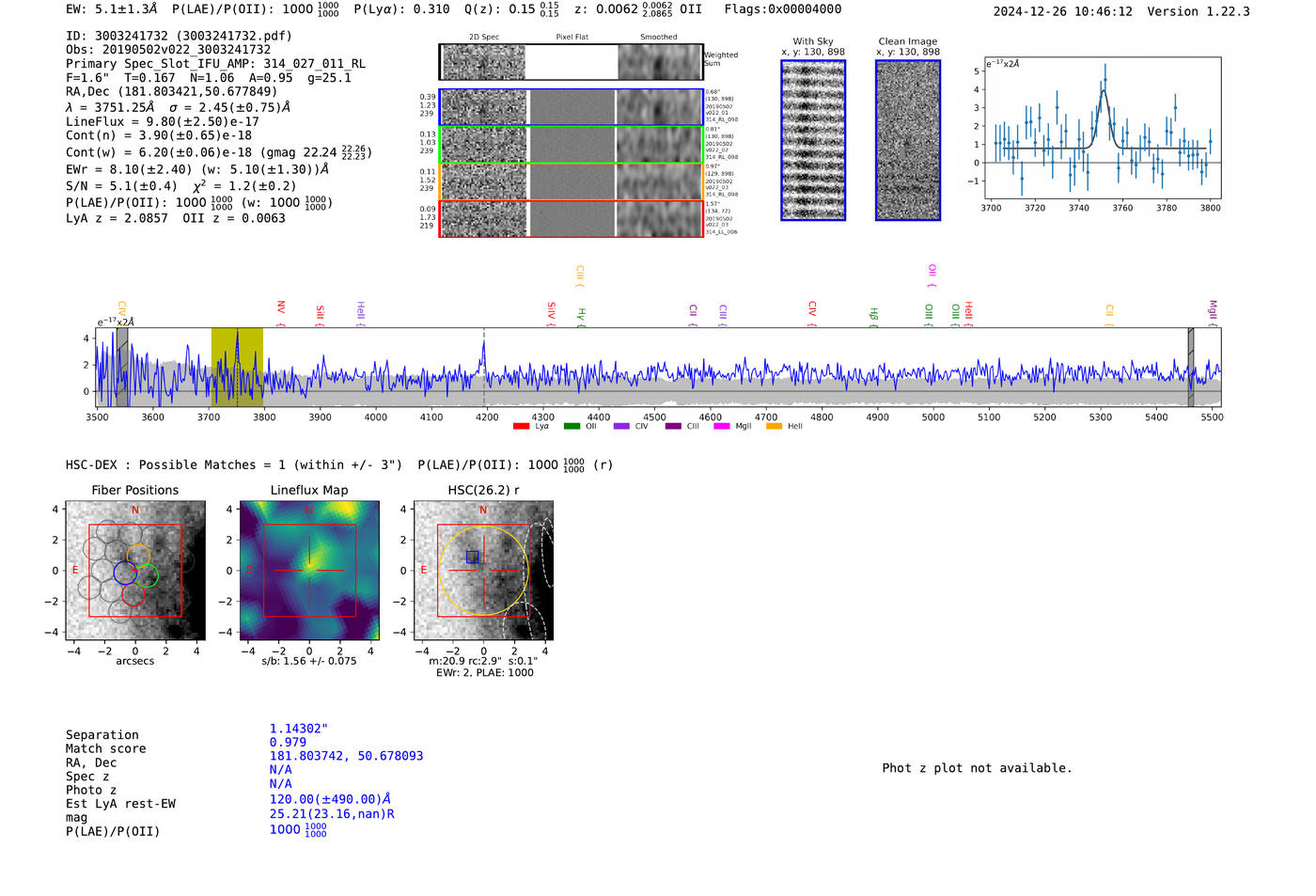The image size is (1316, 896).
Task: Click the Match score value 0.979
Action: pos(288,743)
